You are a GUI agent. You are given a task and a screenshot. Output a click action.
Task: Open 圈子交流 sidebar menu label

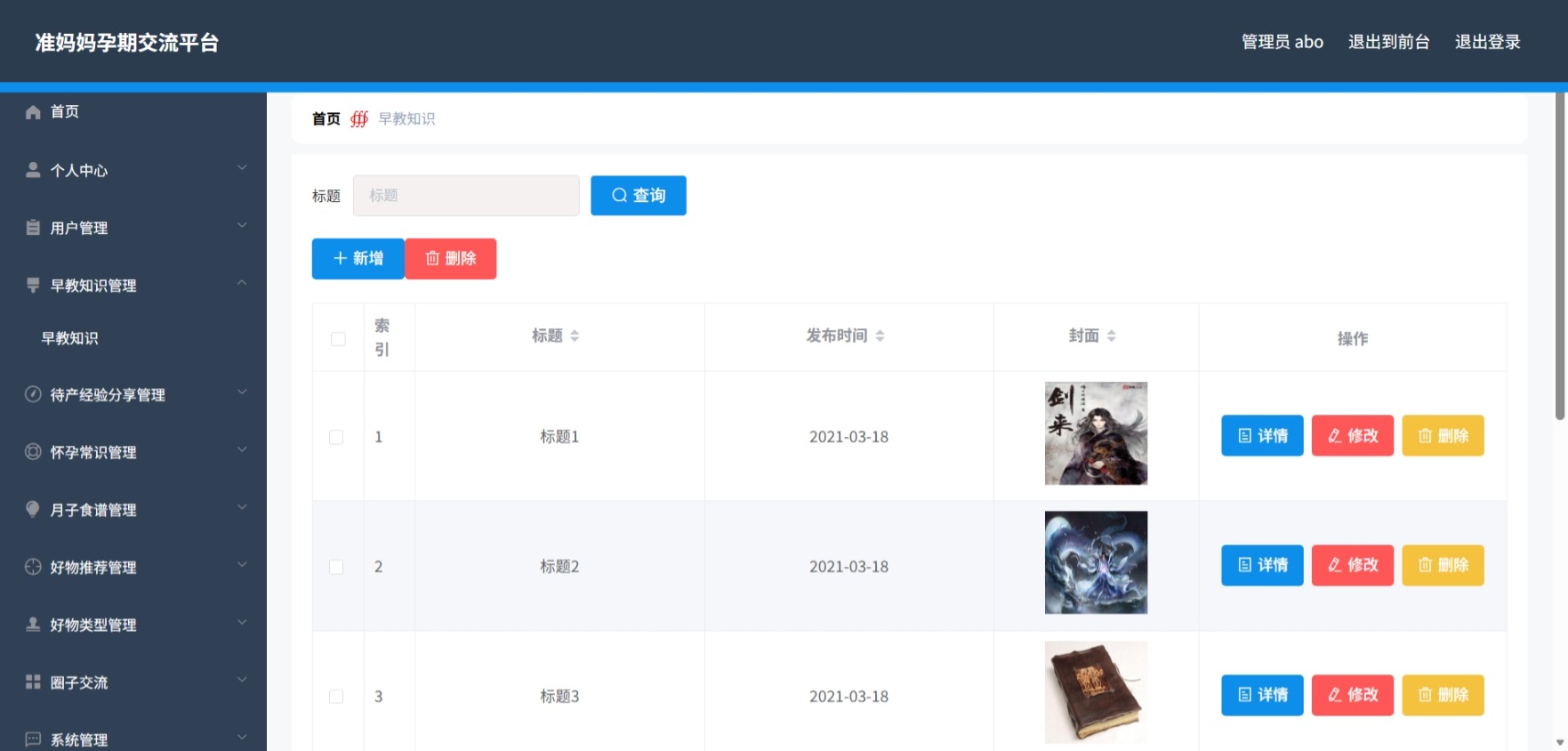tap(79, 682)
